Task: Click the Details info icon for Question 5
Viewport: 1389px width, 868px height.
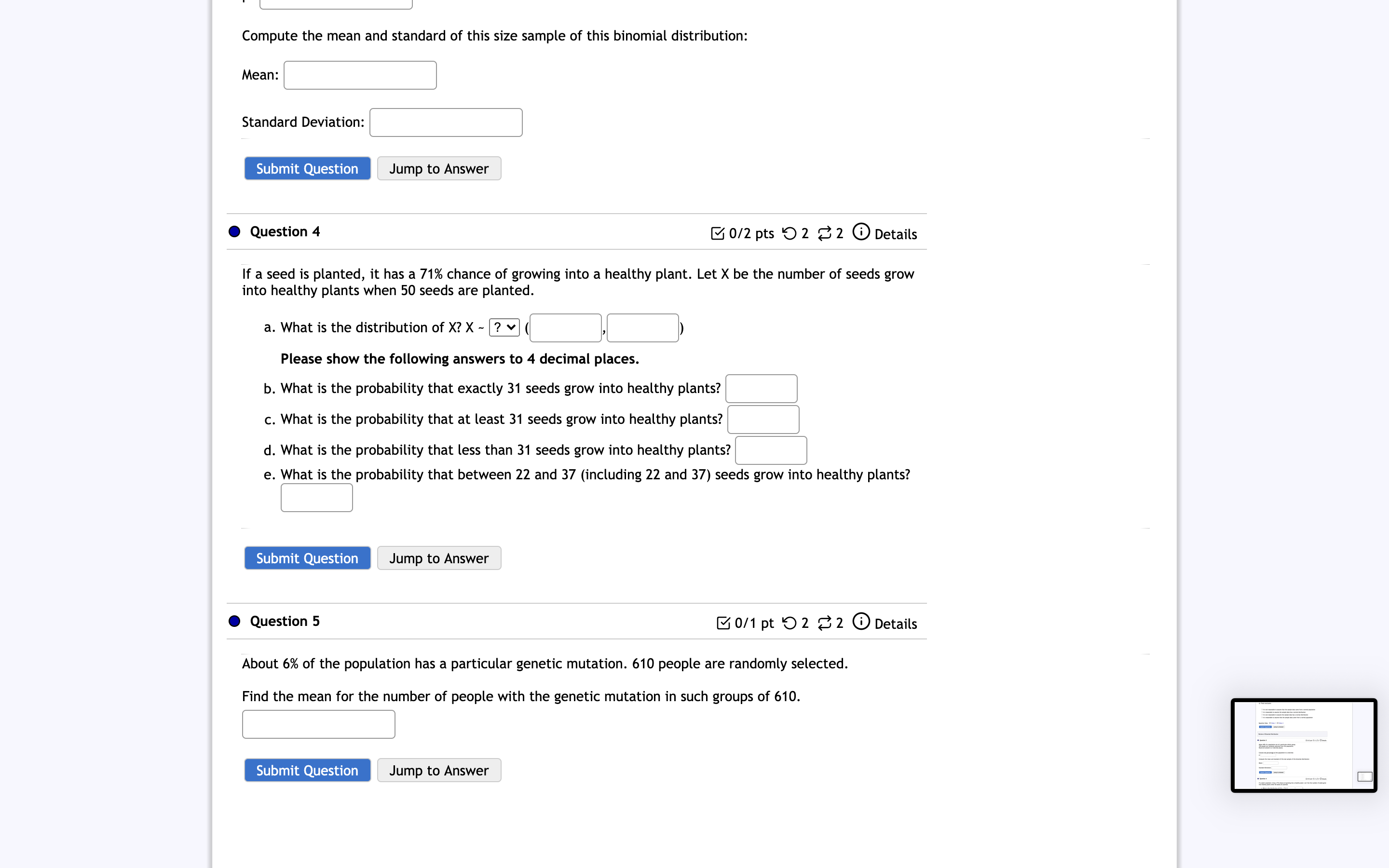Action: coord(861,622)
